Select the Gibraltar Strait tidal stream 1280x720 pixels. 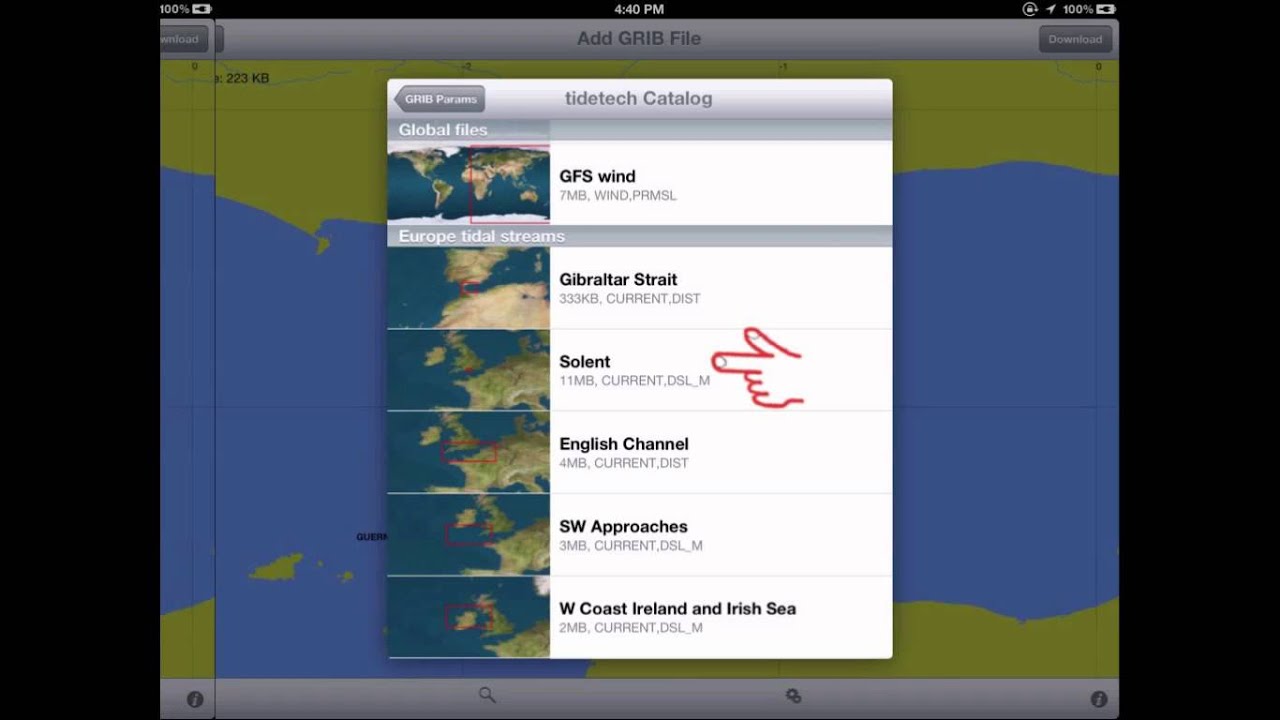click(640, 288)
